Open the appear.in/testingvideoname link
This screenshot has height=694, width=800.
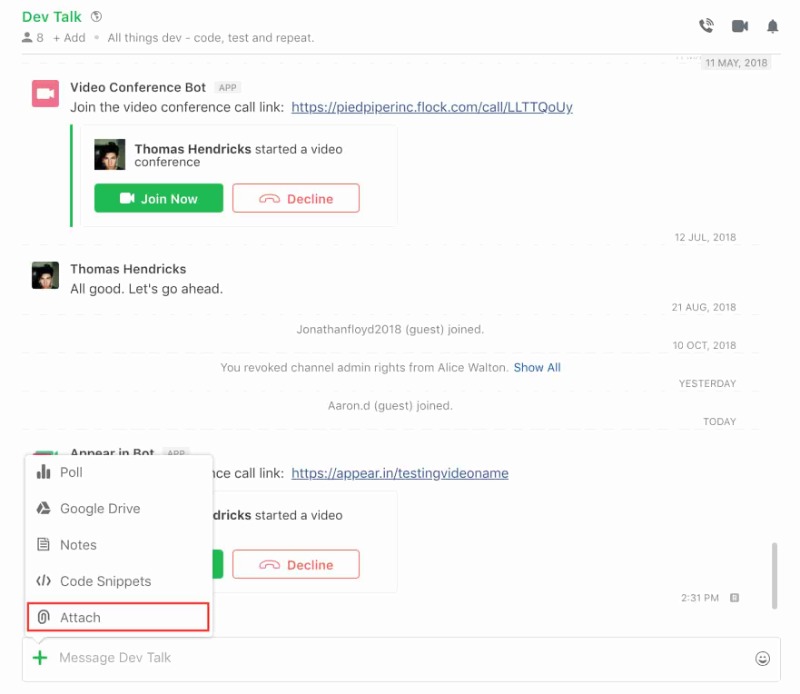(x=400, y=473)
